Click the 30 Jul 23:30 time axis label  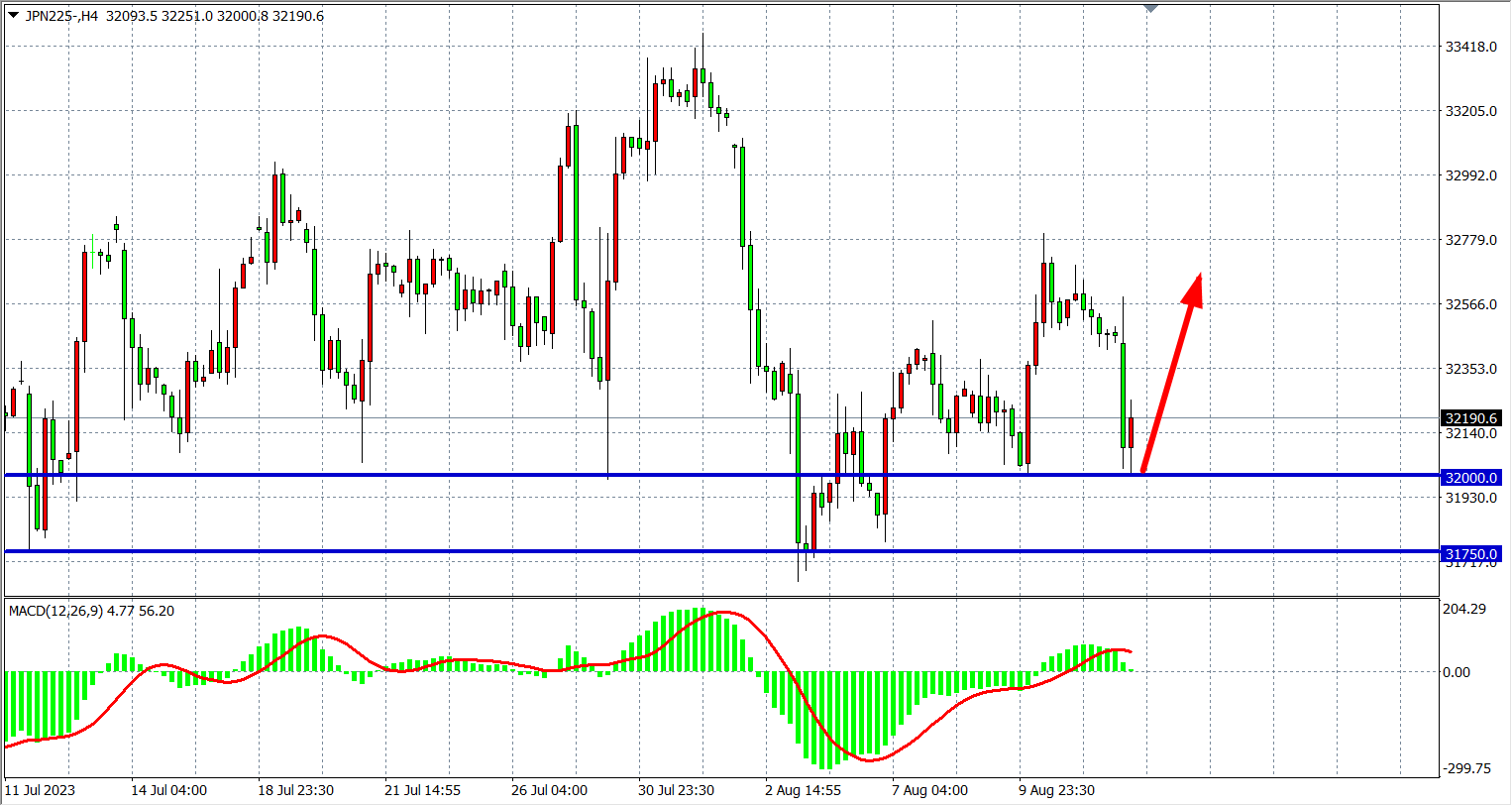click(x=676, y=790)
